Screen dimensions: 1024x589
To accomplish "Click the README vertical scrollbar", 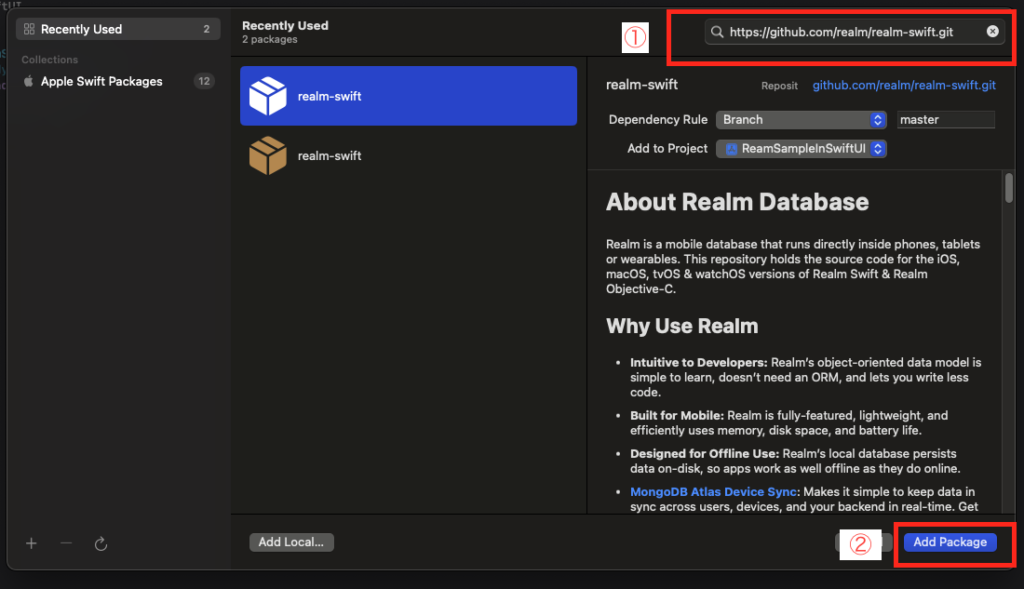I will (1008, 188).
